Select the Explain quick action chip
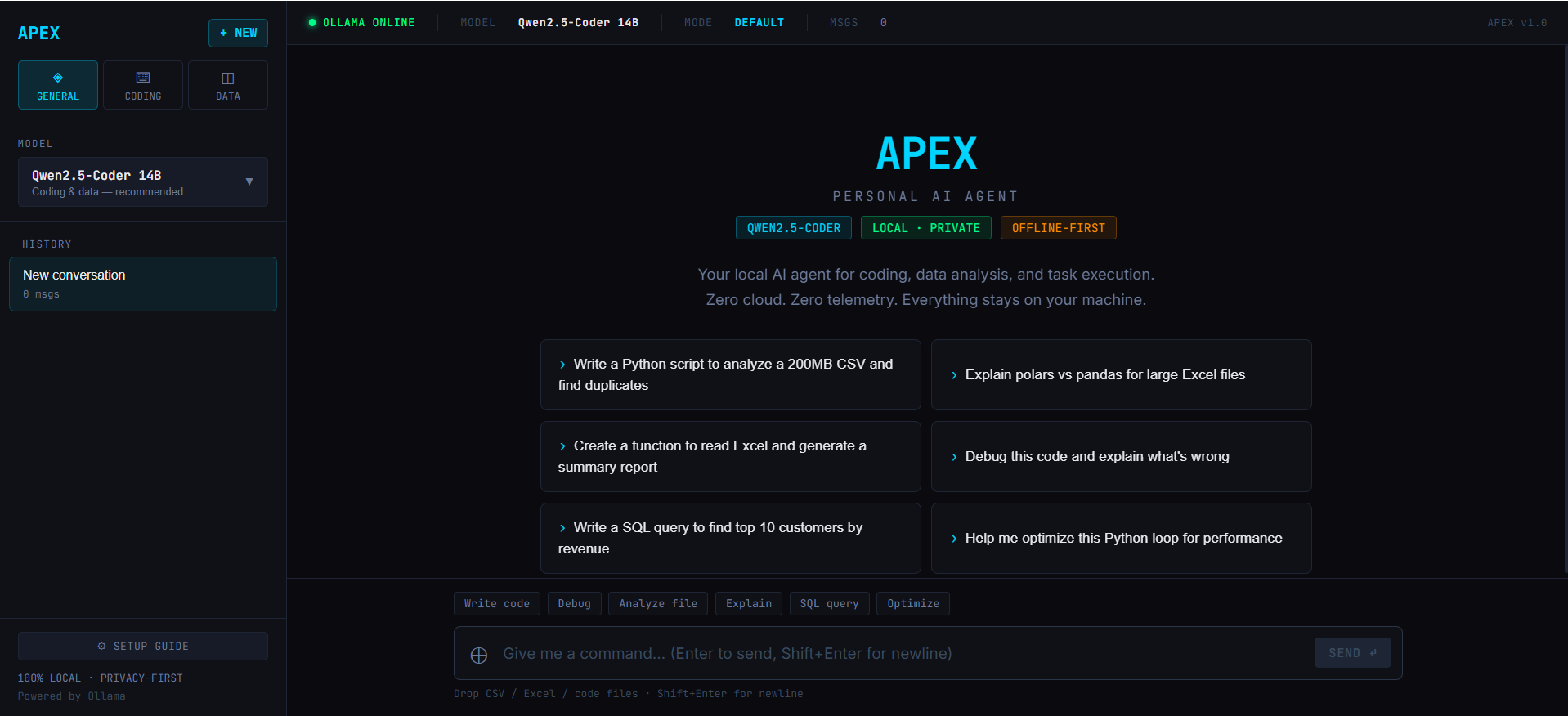Viewport: 1568px width, 716px height. [x=749, y=603]
